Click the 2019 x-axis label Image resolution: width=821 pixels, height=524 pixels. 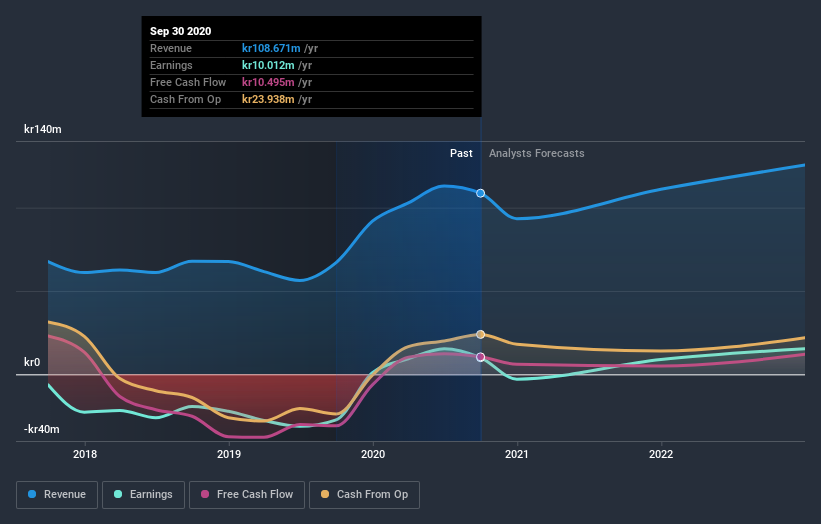(x=229, y=454)
